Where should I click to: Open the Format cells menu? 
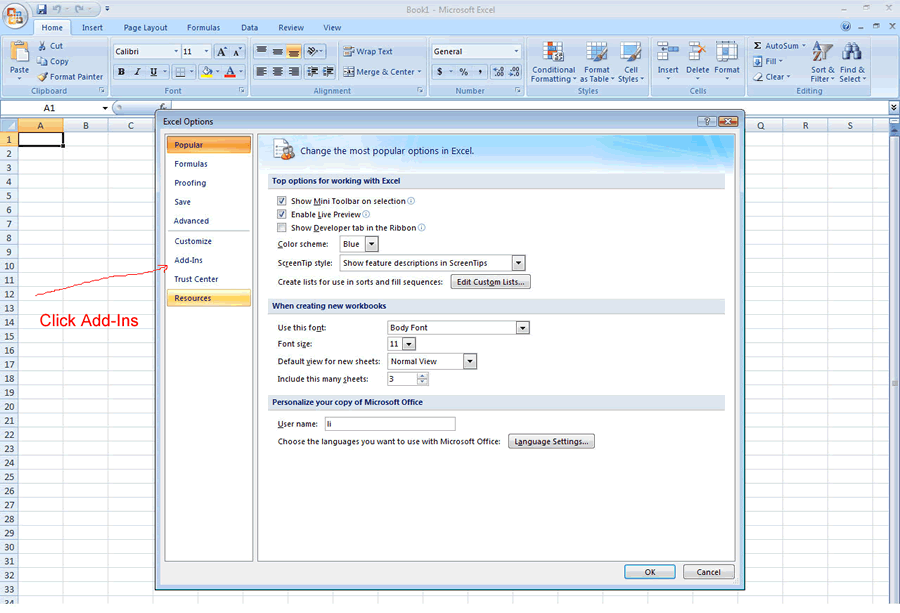point(727,60)
